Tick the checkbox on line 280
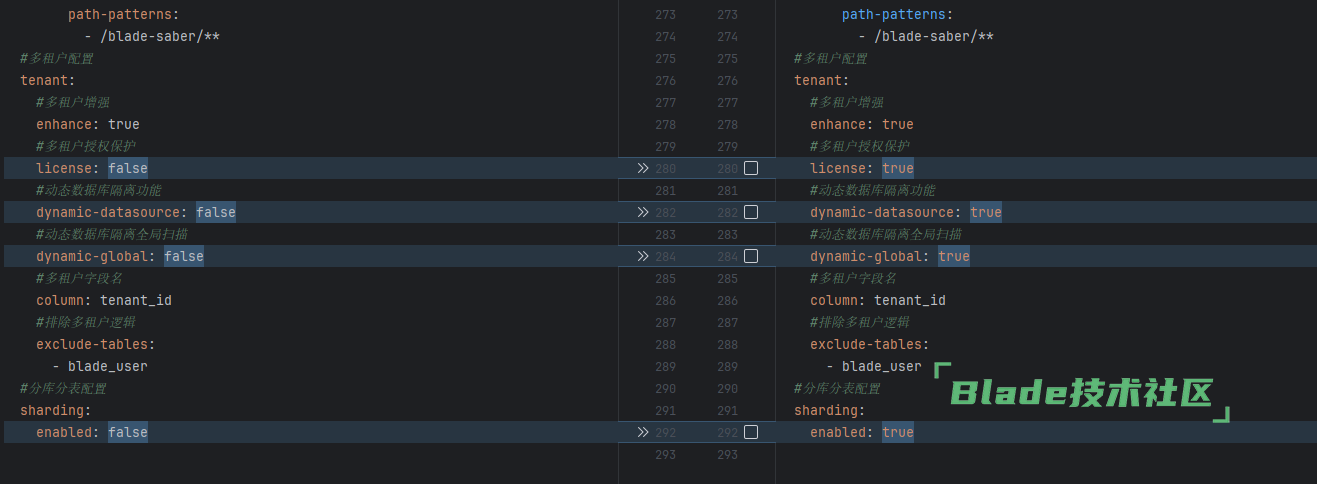Image resolution: width=1317 pixels, height=484 pixels. pos(751,168)
